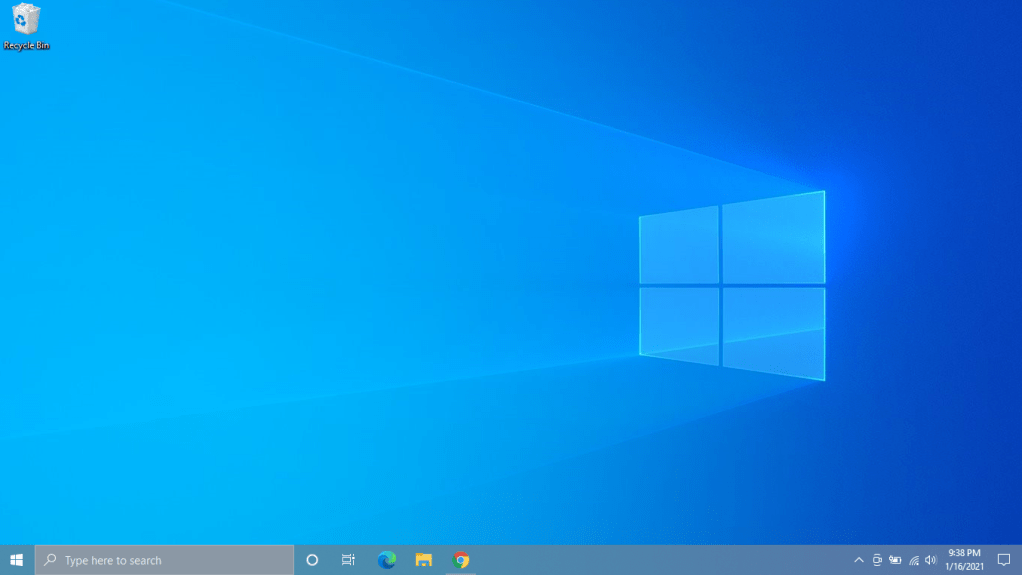Open the battery status flyout
This screenshot has height=575, width=1022.
coord(895,560)
